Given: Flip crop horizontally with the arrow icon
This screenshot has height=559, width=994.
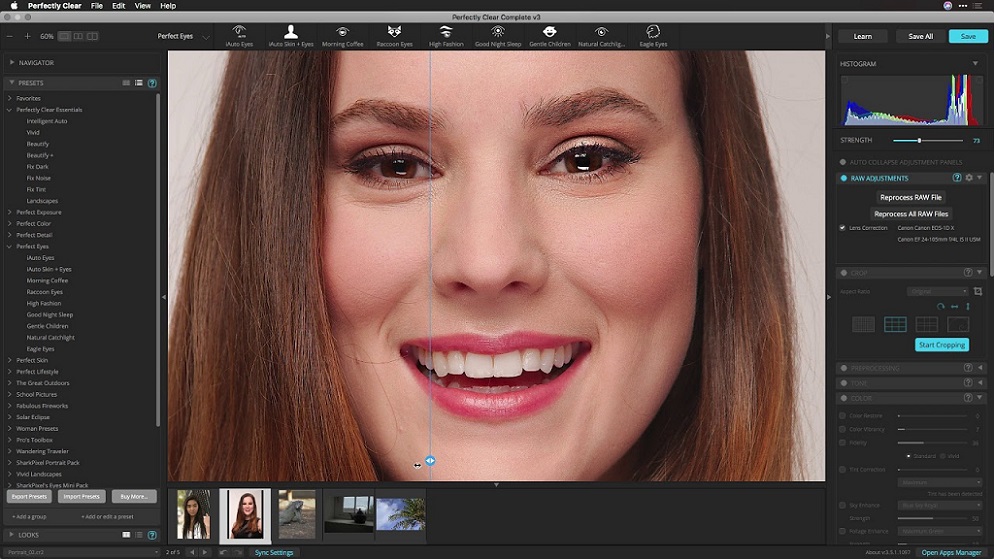Looking at the screenshot, I should pos(955,307).
